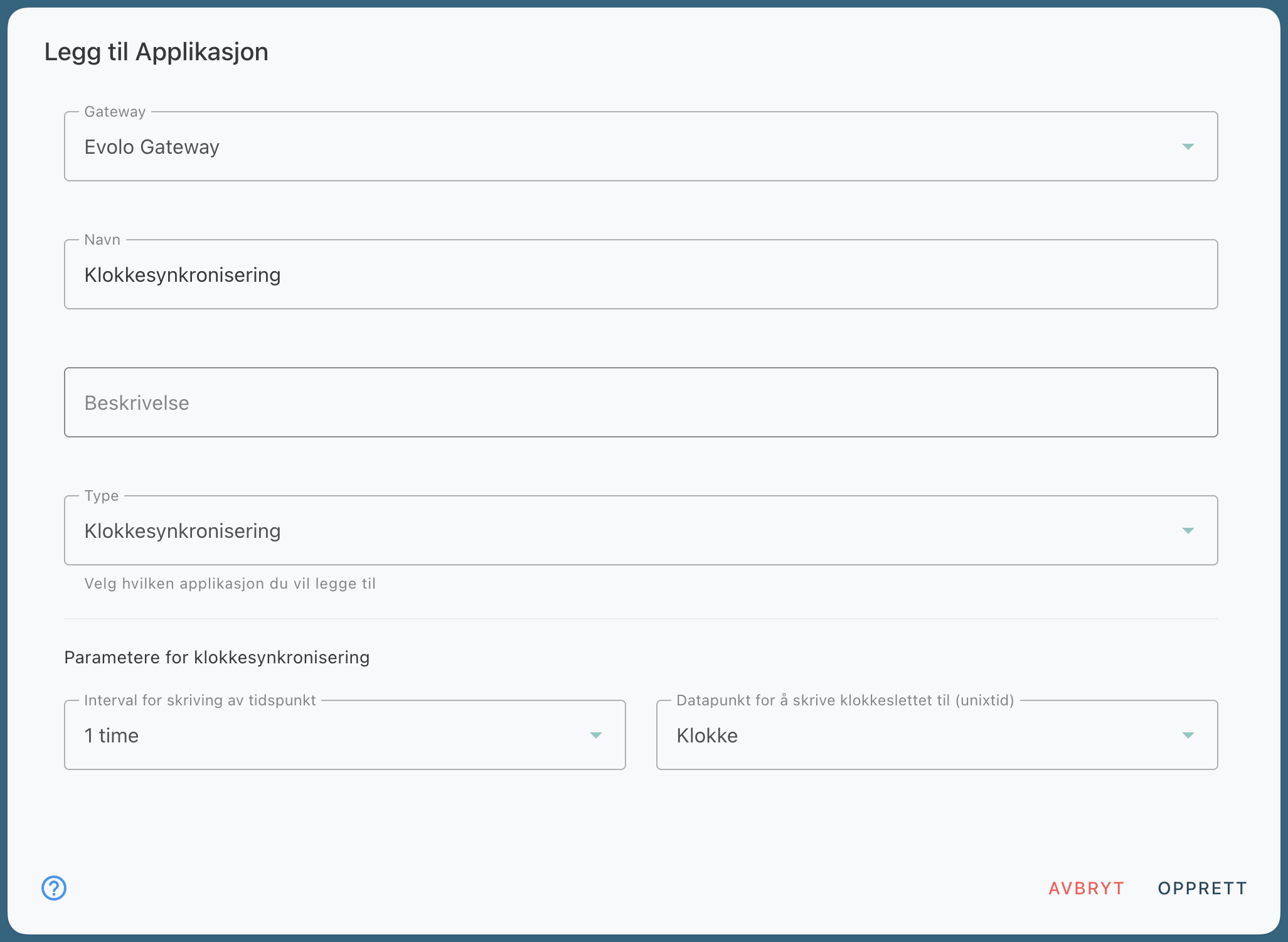Click the Gateway dropdown arrow
1288x942 pixels.
(1188, 147)
